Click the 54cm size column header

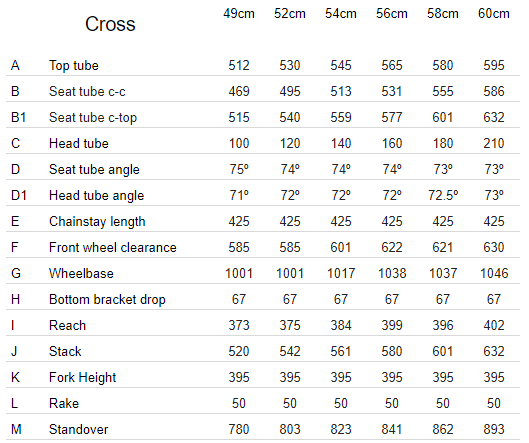pyautogui.click(x=341, y=14)
